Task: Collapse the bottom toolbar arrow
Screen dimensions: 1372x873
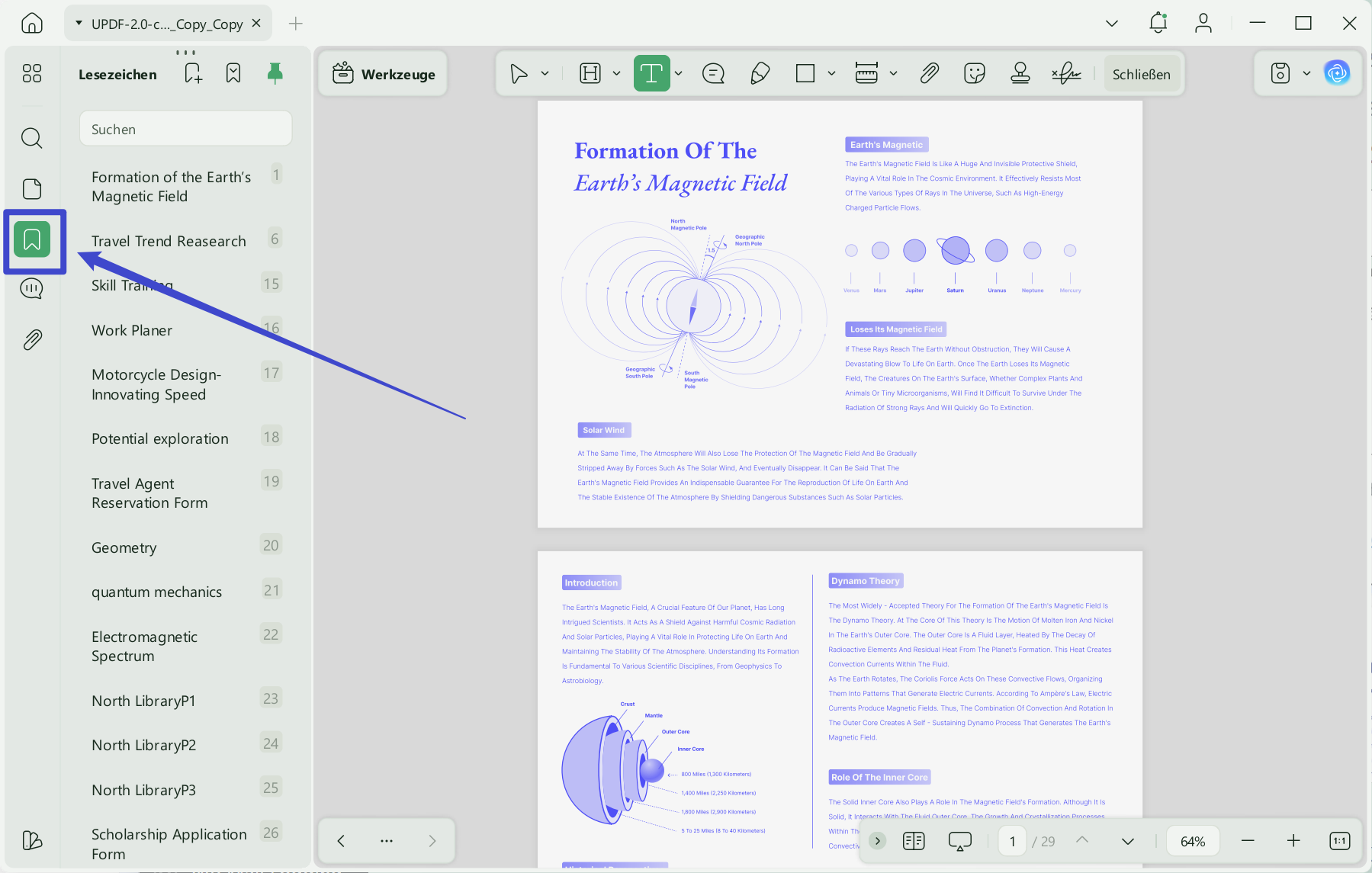Action: (878, 841)
